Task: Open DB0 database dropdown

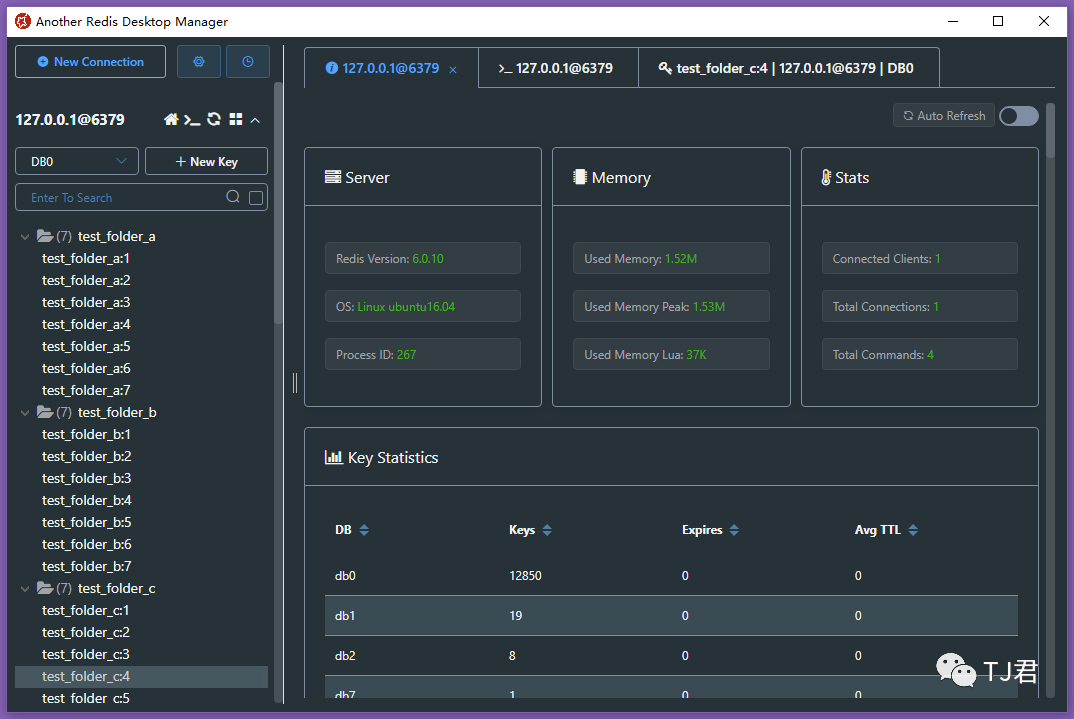Action: [77, 162]
